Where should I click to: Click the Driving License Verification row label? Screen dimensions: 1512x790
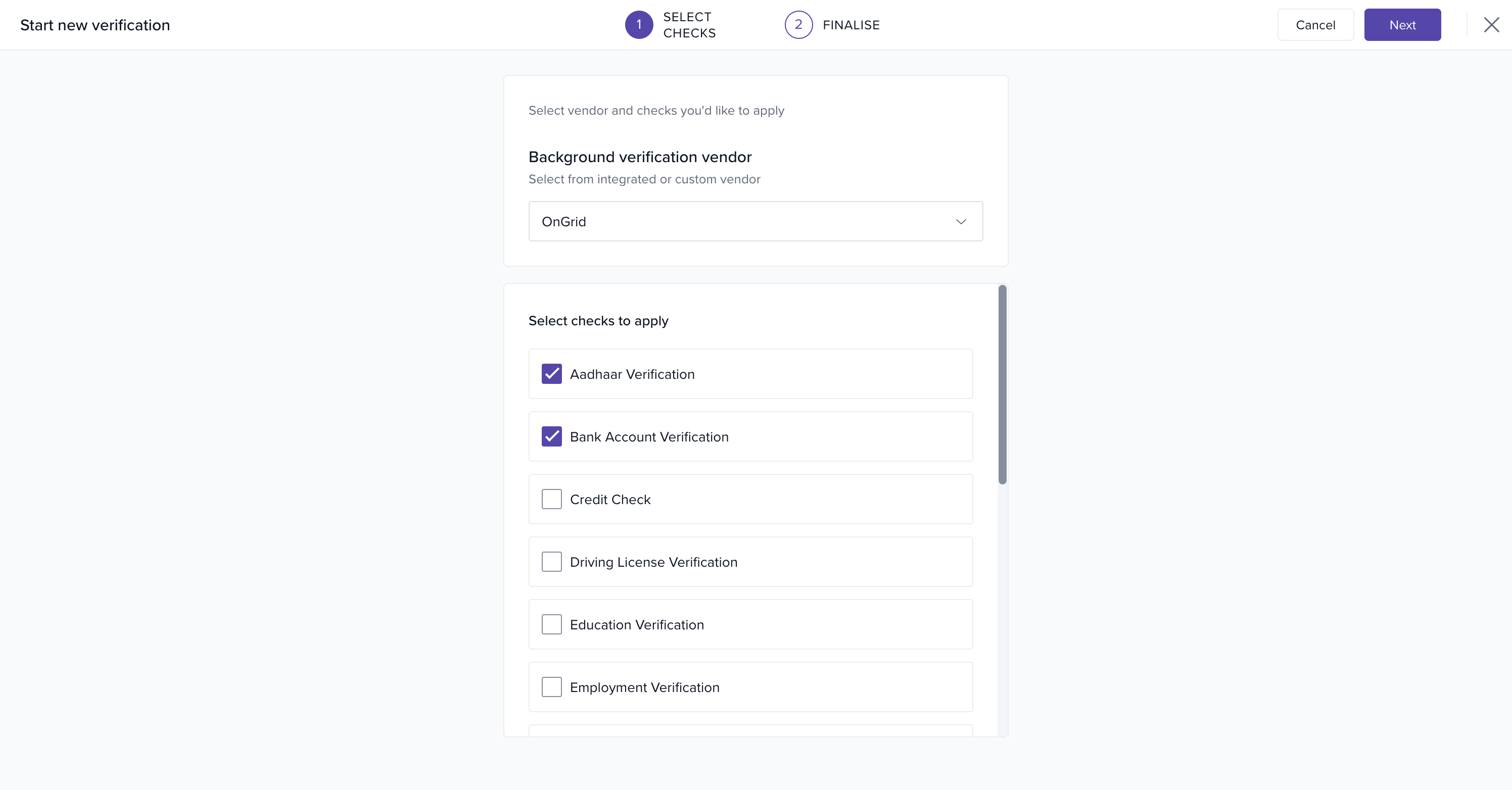point(653,562)
